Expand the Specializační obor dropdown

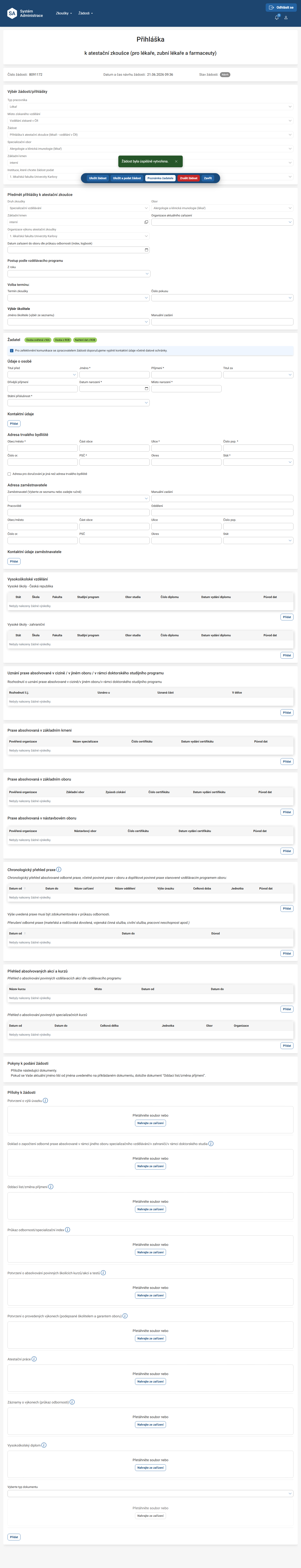click(150, 148)
